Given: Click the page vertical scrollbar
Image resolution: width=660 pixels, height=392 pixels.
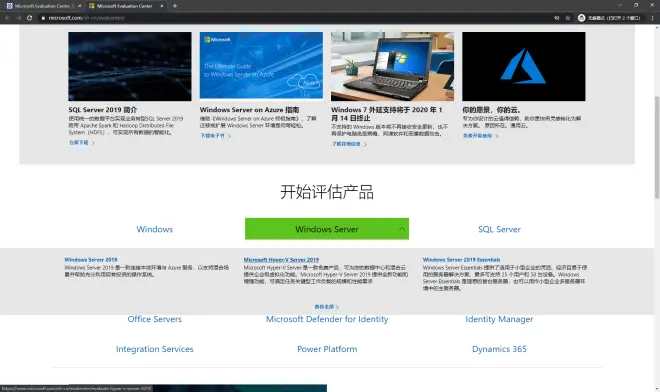Looking at the screenshot, I should (x=657, y=147).
